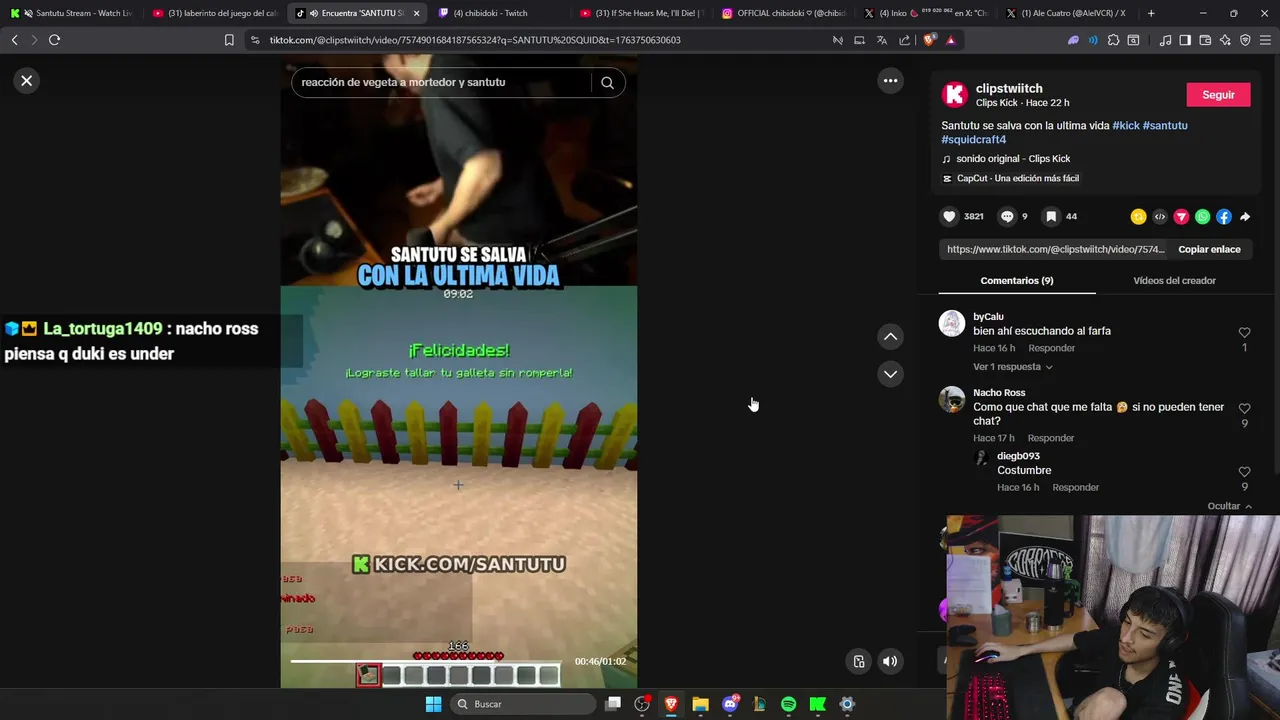Open Brave Rewards triangle icon
This screenshot has width=1280, height=720.
950,40
